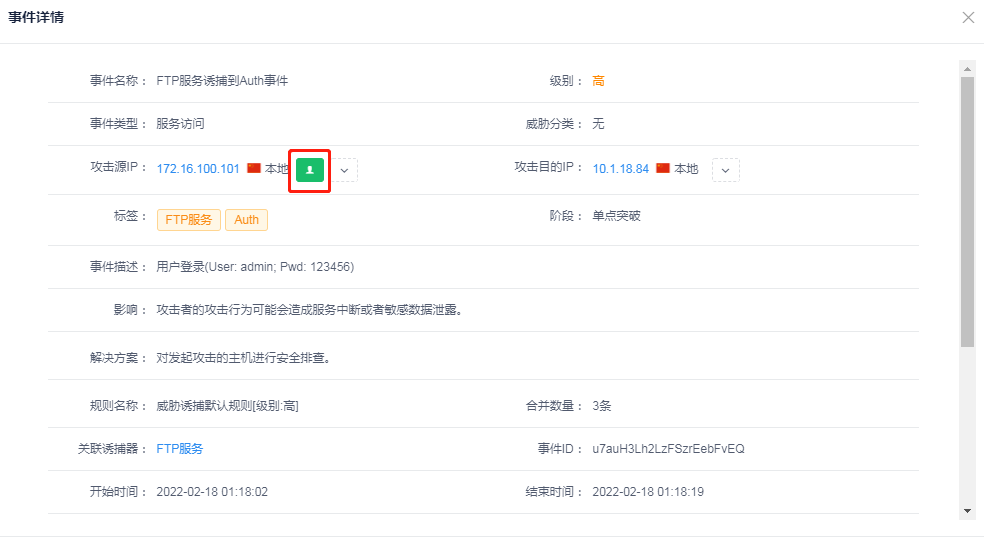Click the orange 高 severity level
This screenshot has width=984, height=557.
pos(598,81)
